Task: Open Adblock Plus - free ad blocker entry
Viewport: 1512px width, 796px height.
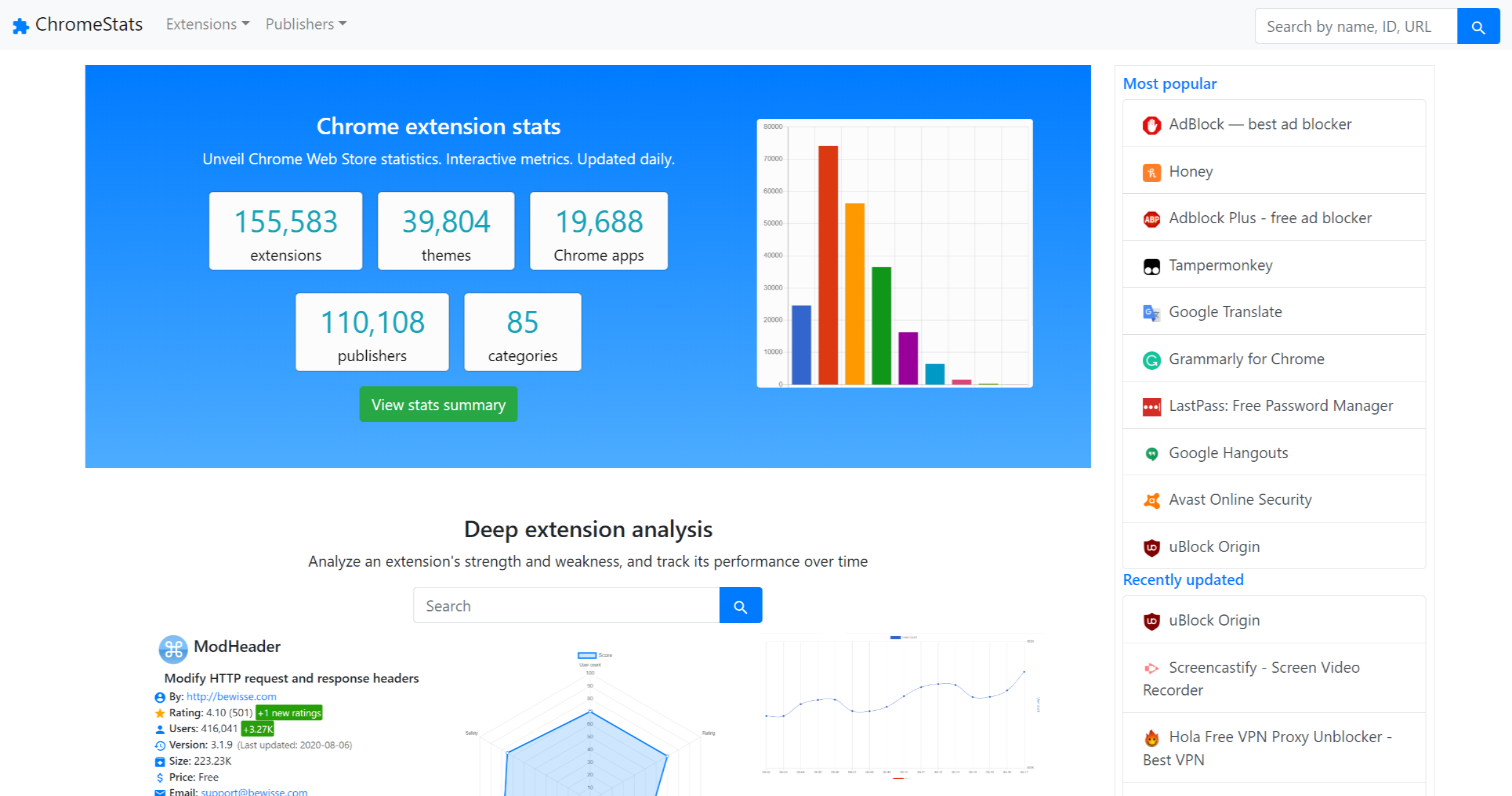Action: tap(1274, 218)
